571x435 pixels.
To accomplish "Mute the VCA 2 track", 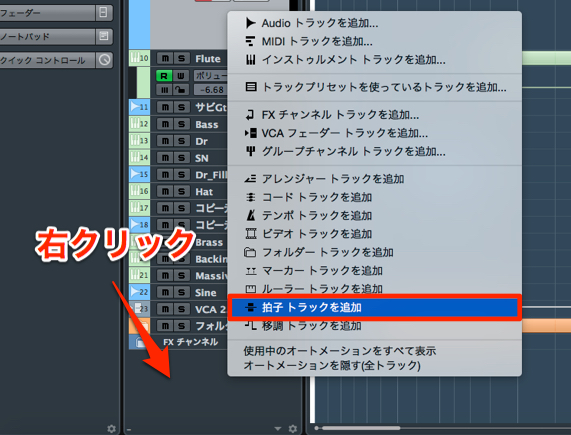I will 165,309.
